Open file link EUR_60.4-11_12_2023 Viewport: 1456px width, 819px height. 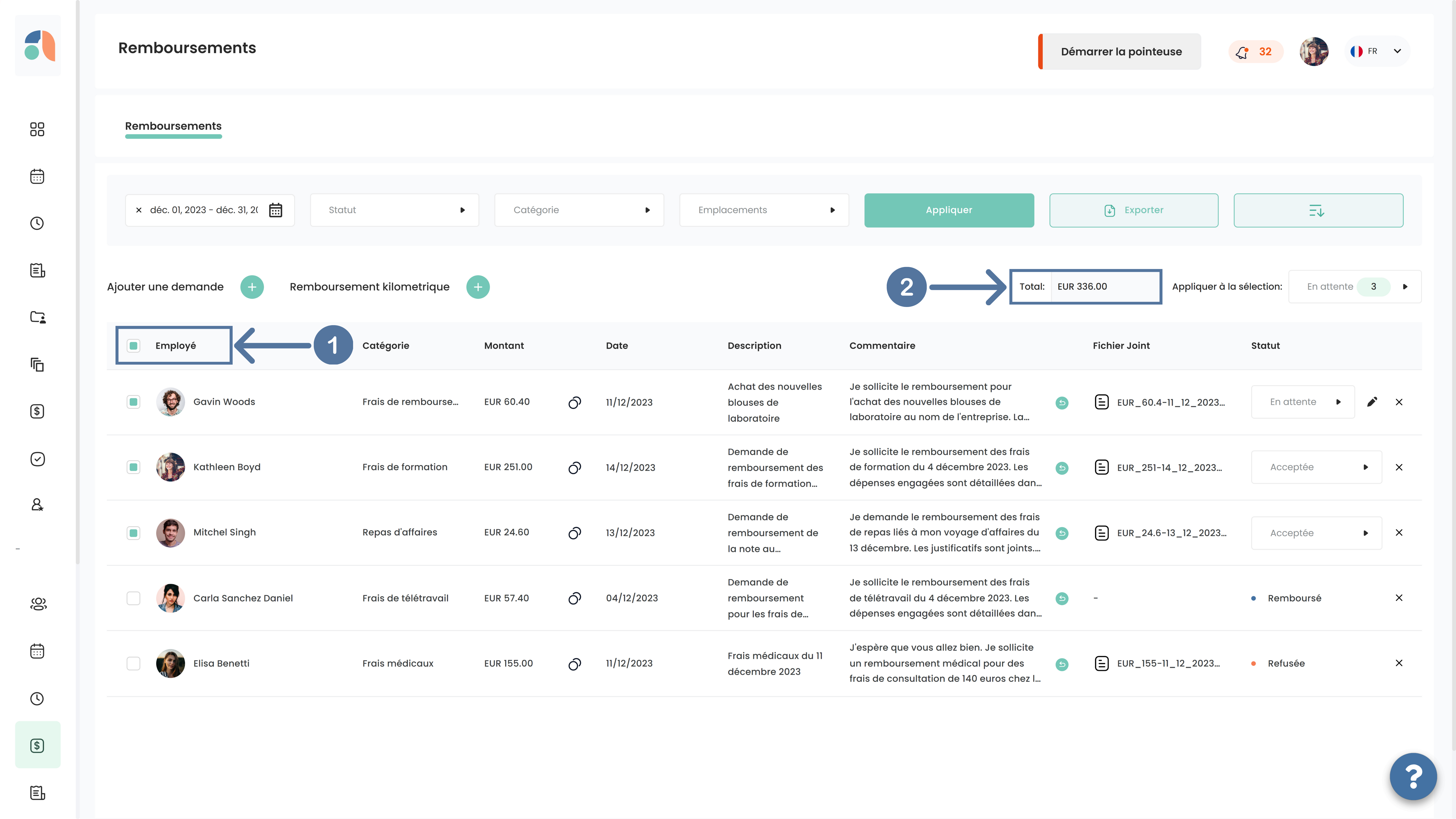(1171, 402)
